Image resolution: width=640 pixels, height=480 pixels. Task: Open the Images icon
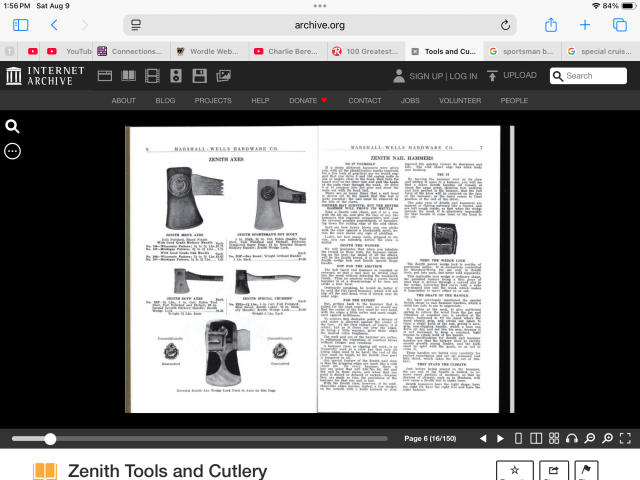223,76
